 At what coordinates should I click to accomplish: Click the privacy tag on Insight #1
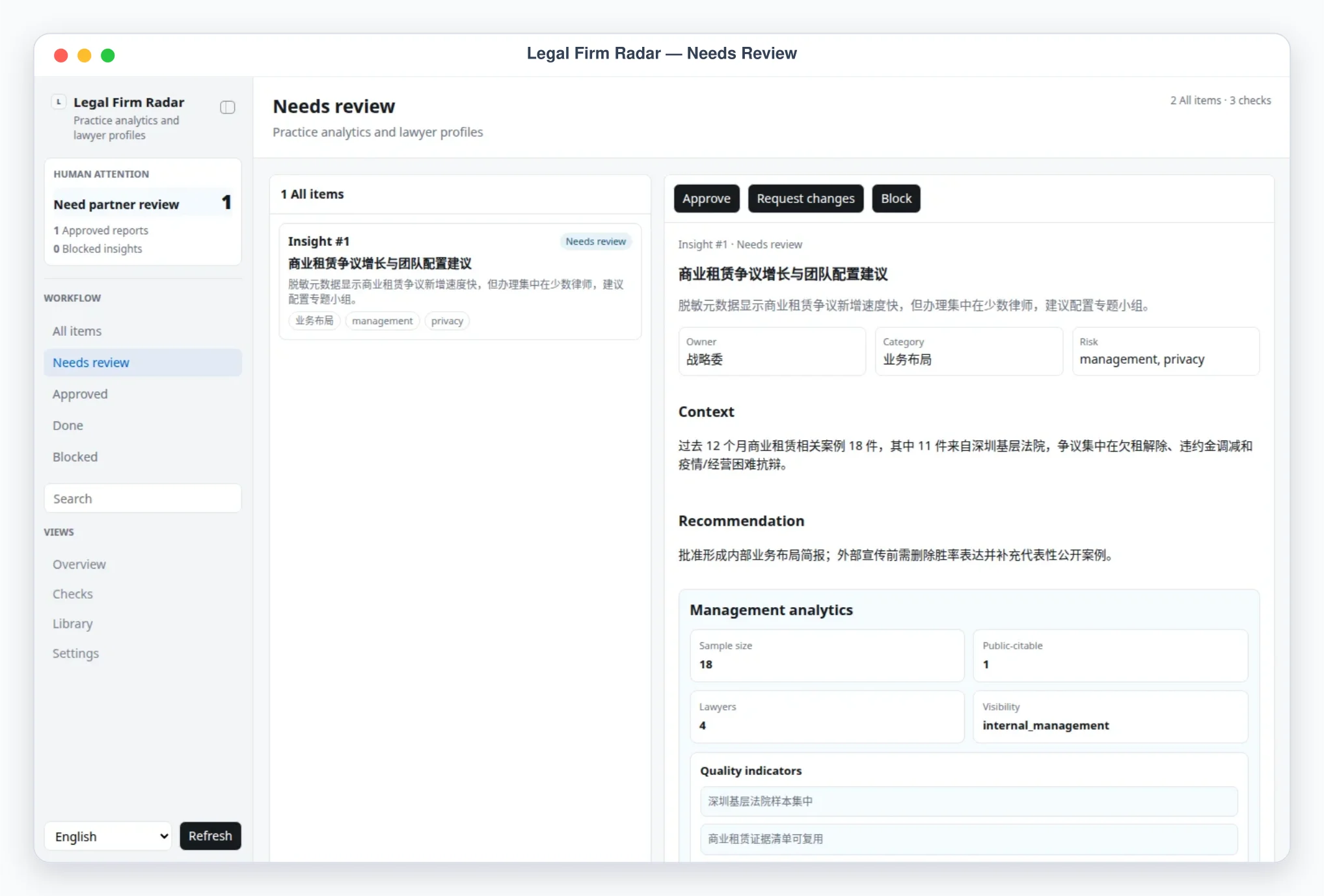(x=447, y=321)
